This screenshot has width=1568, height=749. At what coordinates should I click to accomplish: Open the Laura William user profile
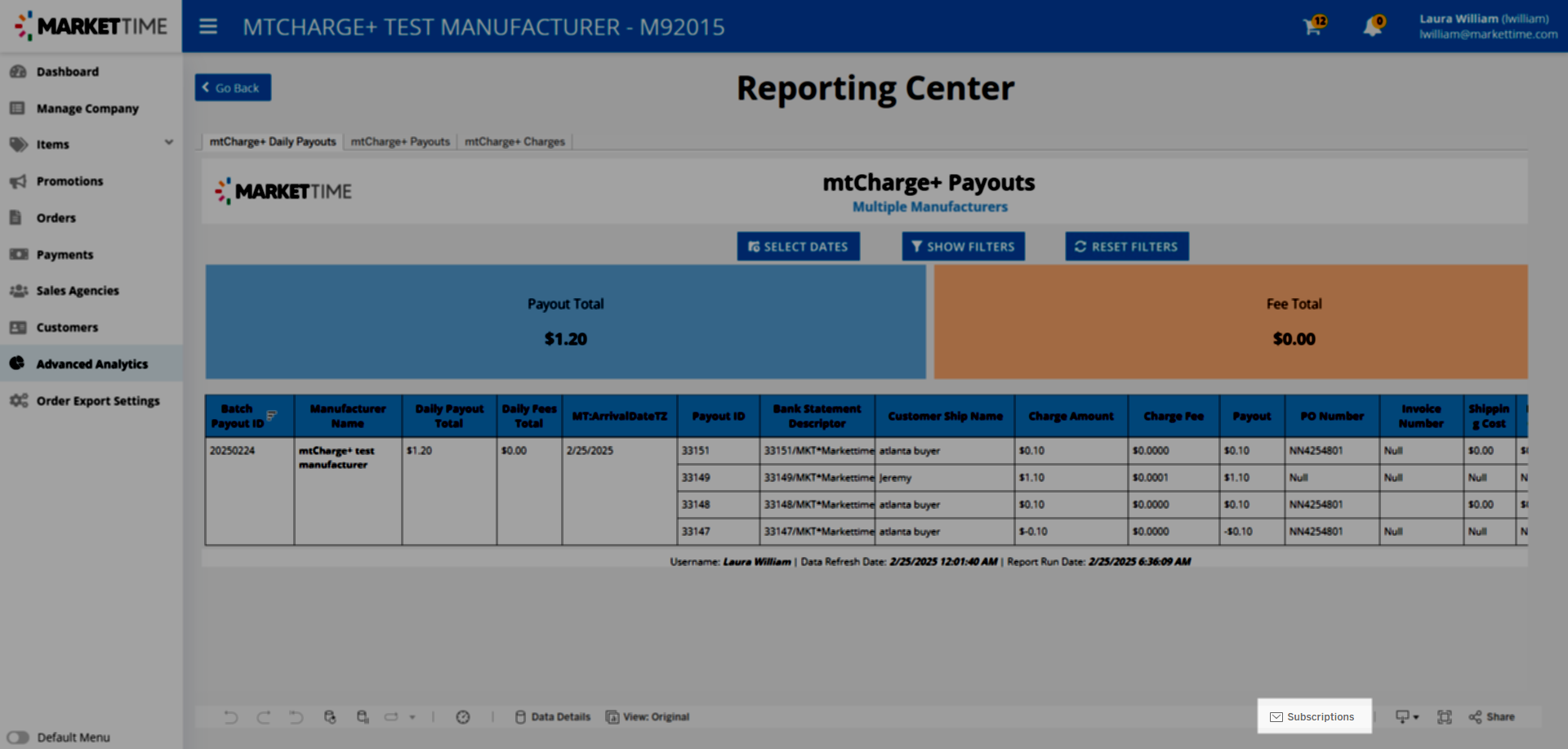coord(1488,26)
